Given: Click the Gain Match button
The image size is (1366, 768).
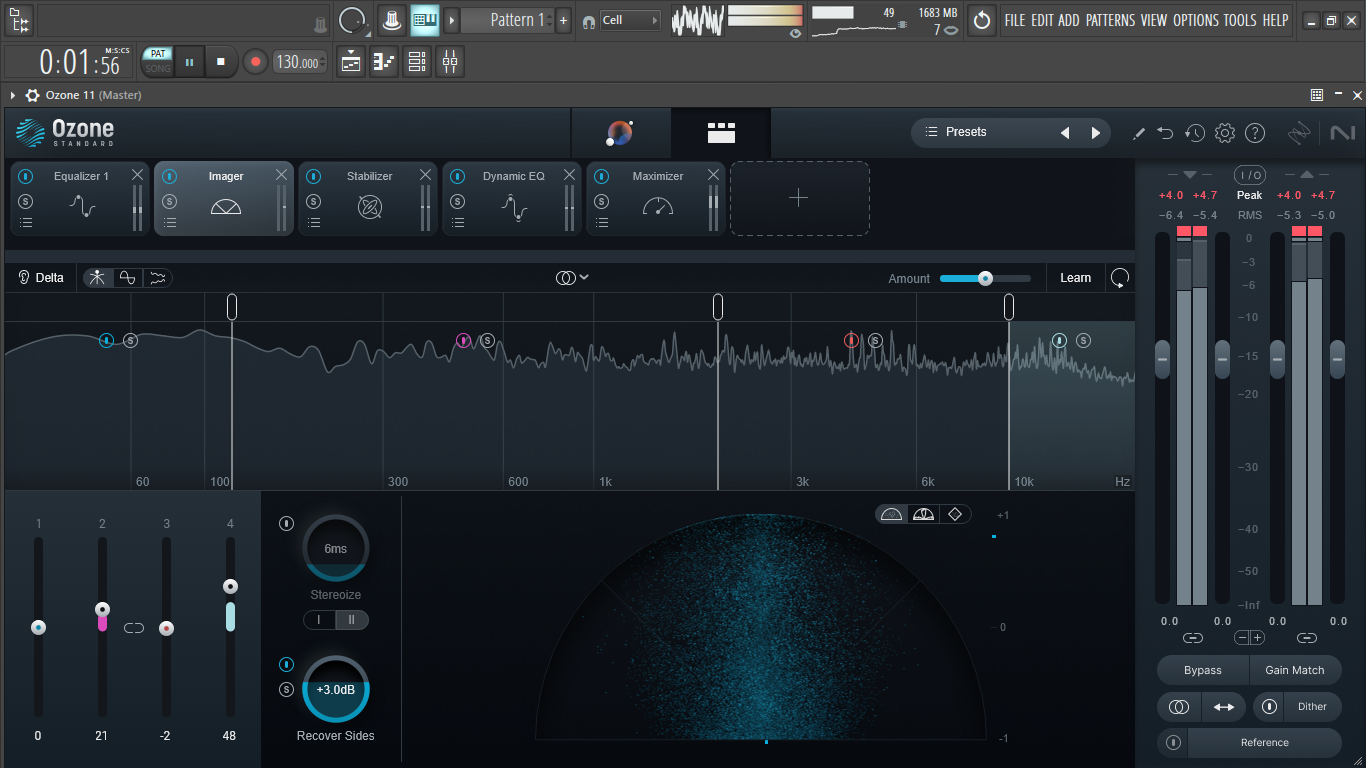Looking at the screenshot, I should pyautogui.click(x=1295, y=670).
